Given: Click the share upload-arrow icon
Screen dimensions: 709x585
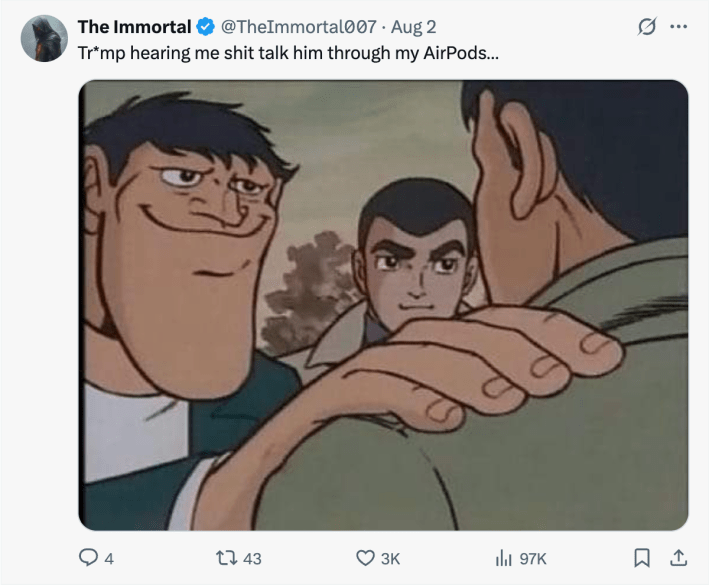Looking at the screenshot, I should coord(678,558).
